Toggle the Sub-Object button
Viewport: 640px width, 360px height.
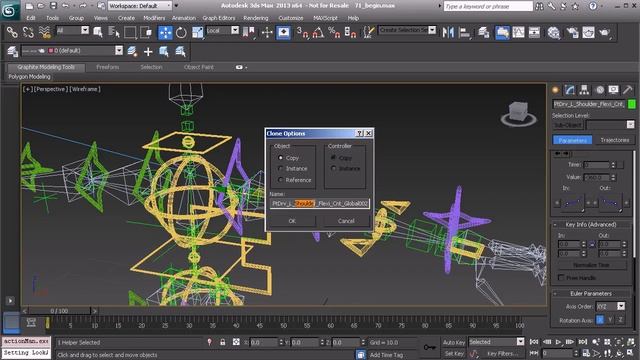[568, 125]
